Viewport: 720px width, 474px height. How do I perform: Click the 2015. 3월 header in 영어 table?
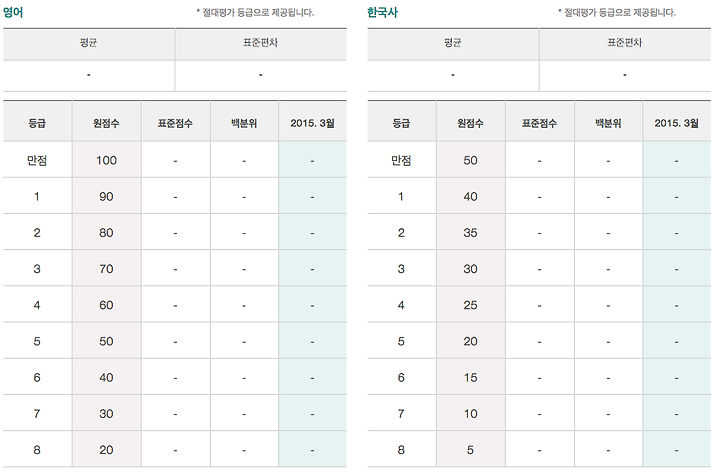312,123
